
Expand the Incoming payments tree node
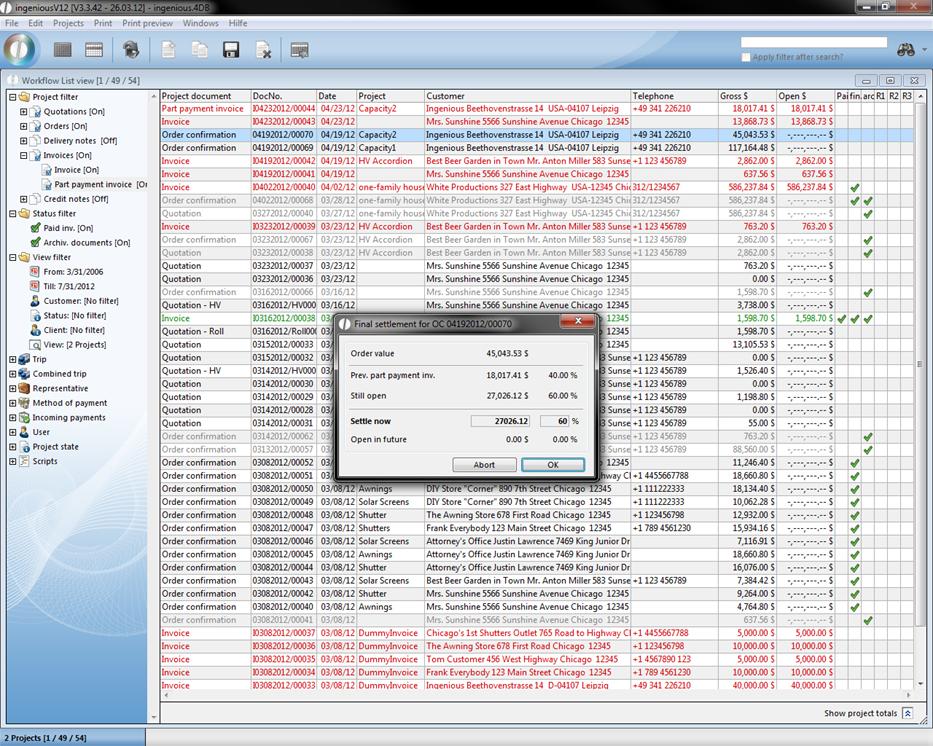(x=13, y=418)
